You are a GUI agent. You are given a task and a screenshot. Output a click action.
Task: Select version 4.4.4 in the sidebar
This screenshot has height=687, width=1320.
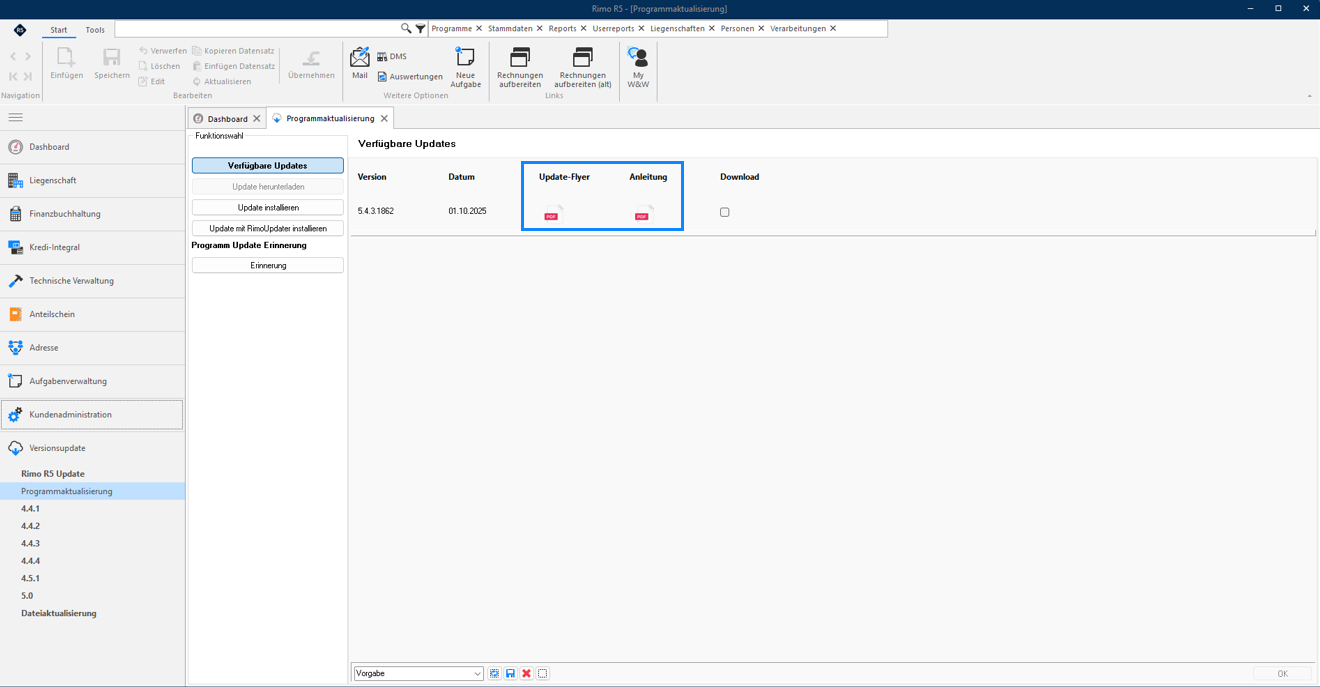(31, 561)
